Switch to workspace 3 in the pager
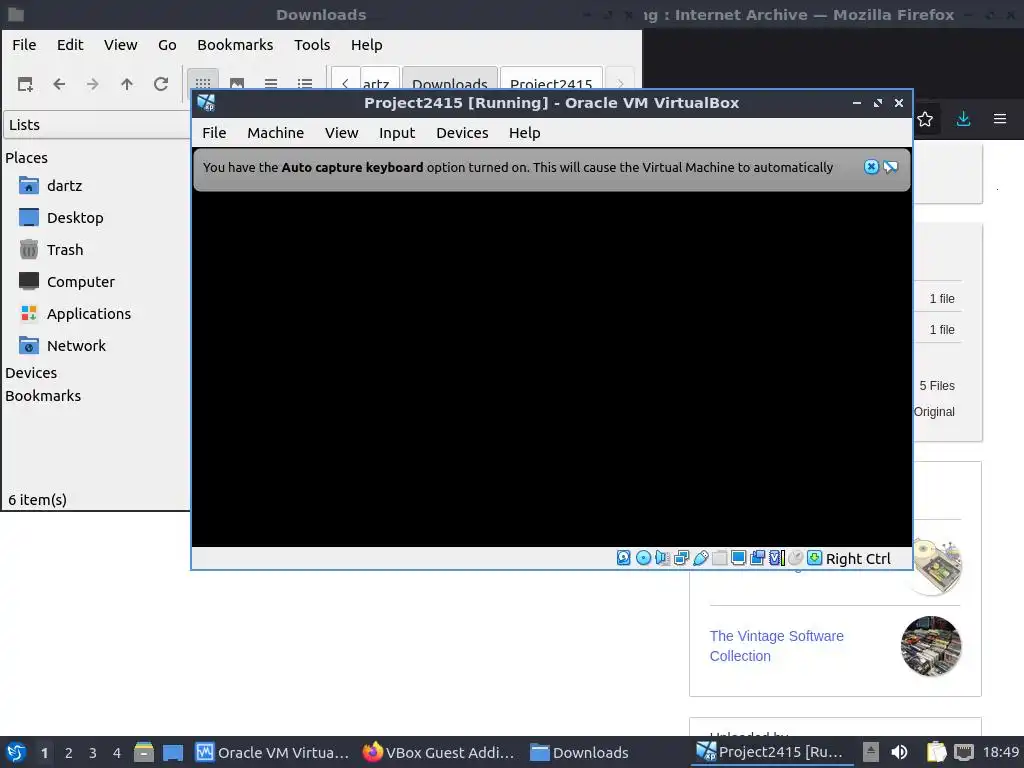The height and width of the screenshot is (768, 1024). 93,753
